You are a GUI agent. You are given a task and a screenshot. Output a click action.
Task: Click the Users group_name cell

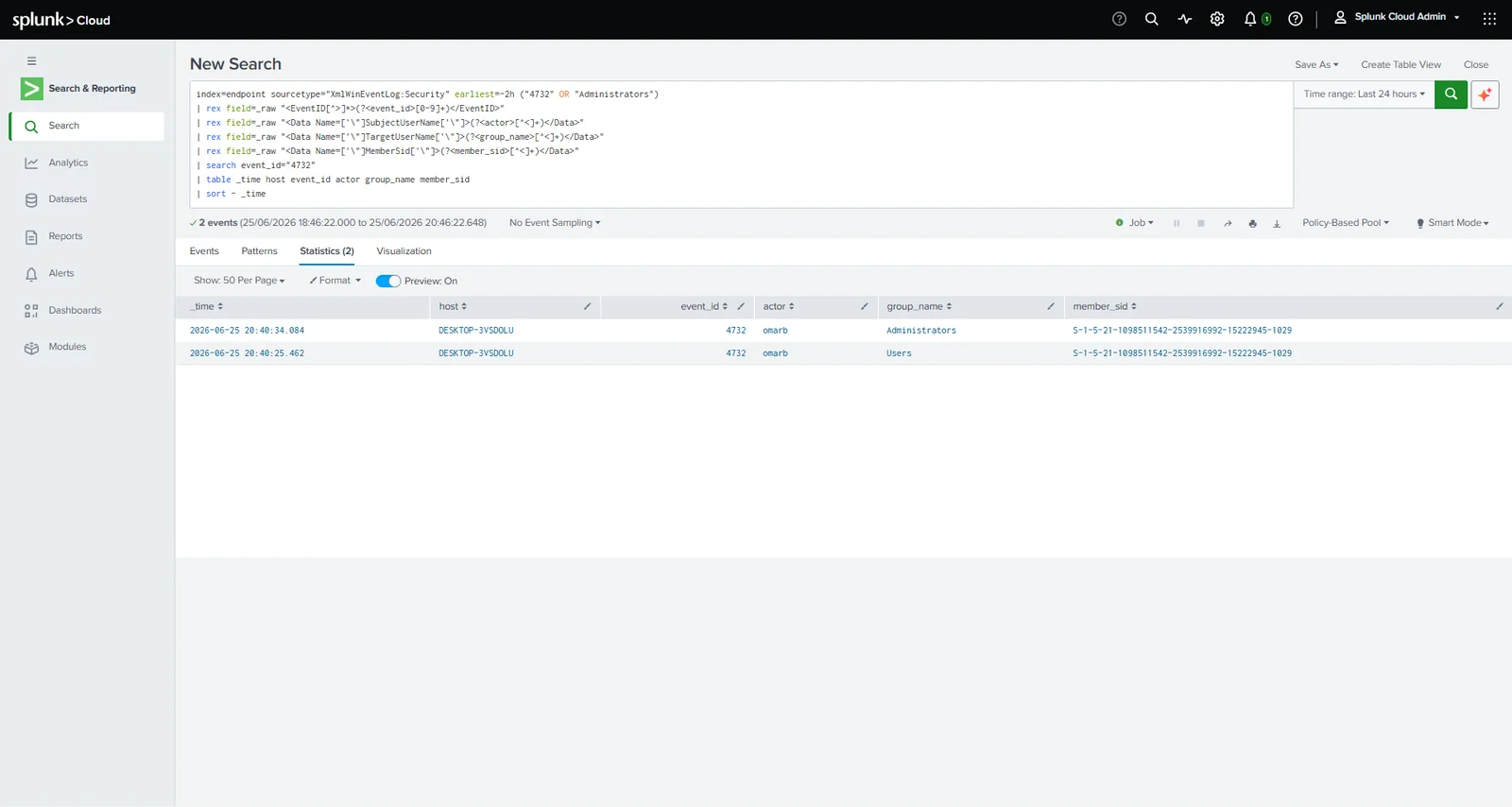click(x=899, y=353)
